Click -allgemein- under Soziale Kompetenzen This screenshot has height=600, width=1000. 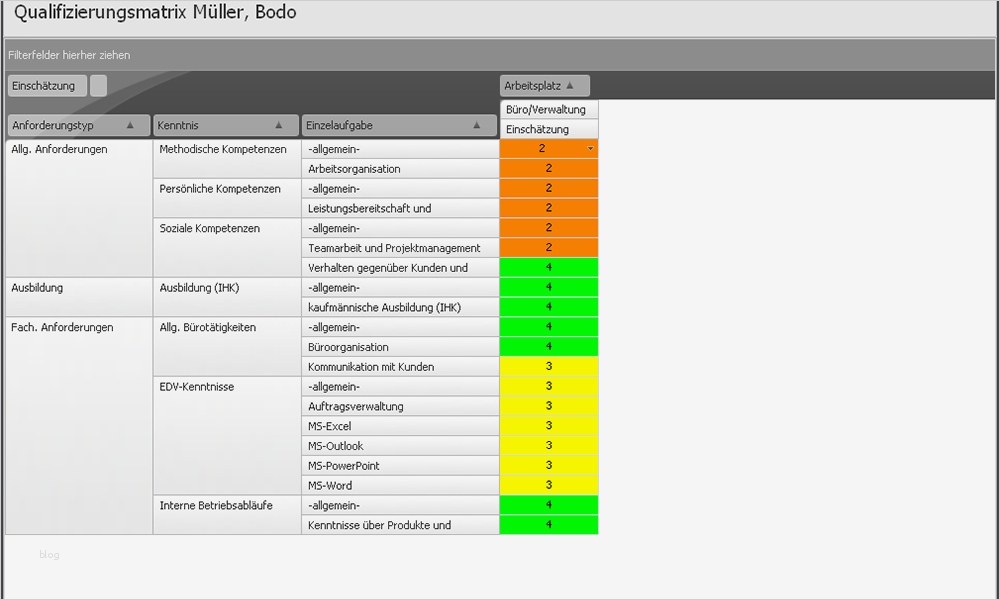(401, 228)
